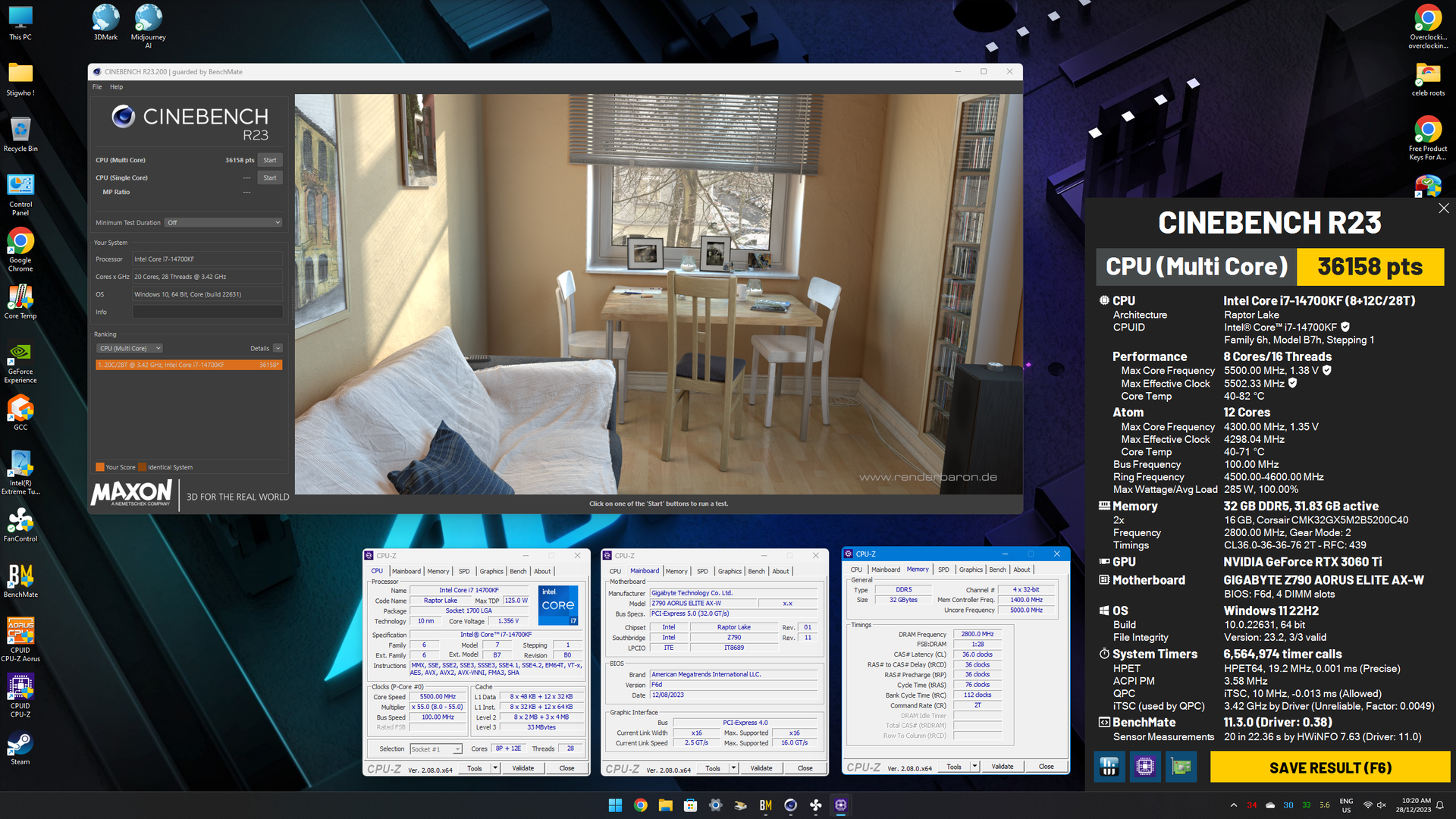Open clock showing 10:20 AM
Screen dimensions: 1456x819
(x=1414, y=805)
